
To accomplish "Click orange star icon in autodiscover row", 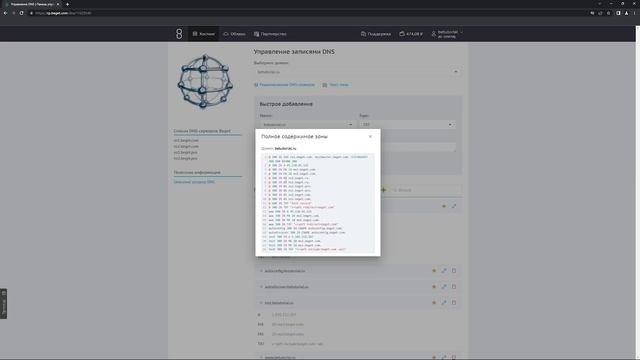I will coord(434,287).
